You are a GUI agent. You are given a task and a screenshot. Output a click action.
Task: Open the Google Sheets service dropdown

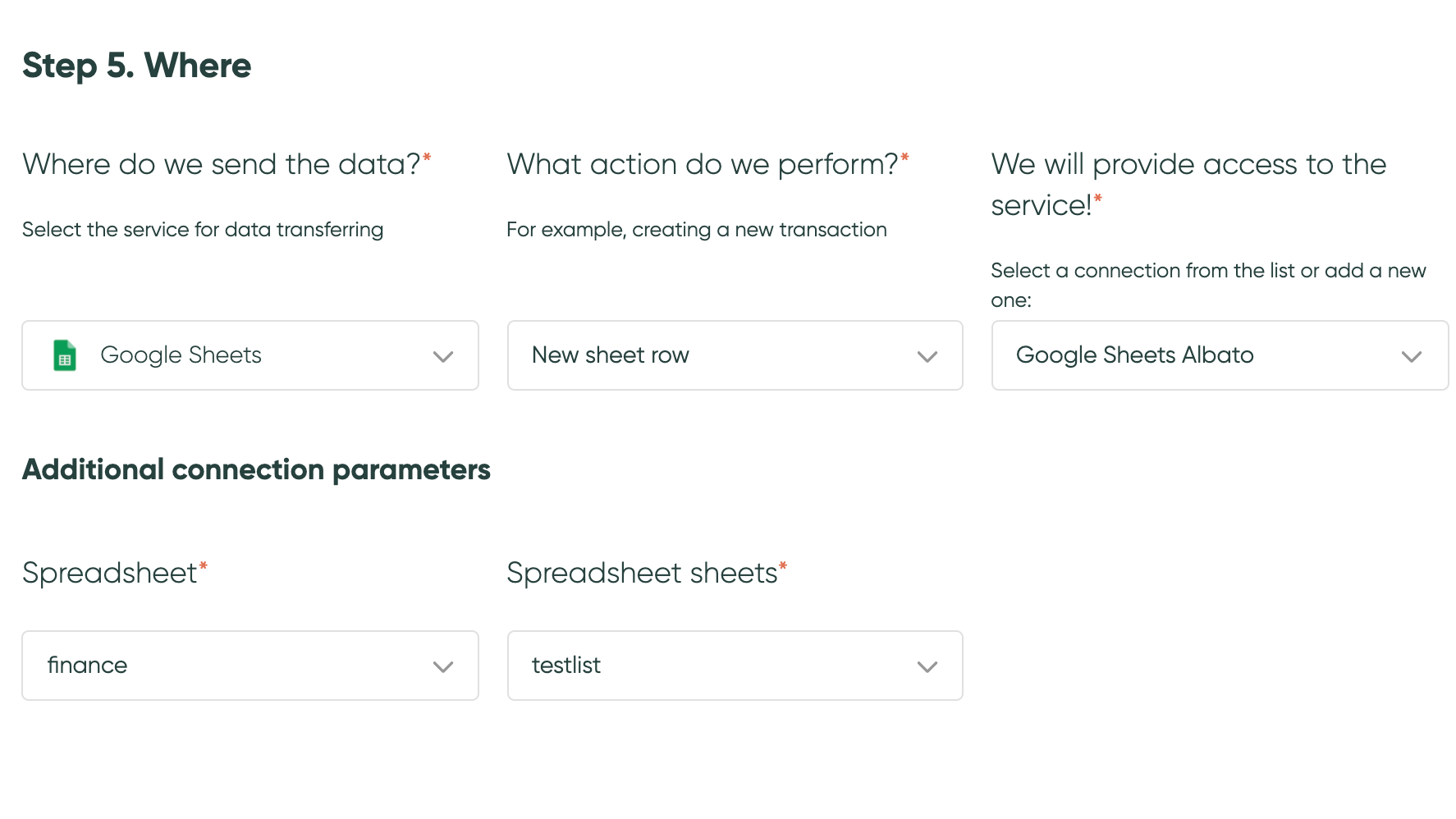250,355
